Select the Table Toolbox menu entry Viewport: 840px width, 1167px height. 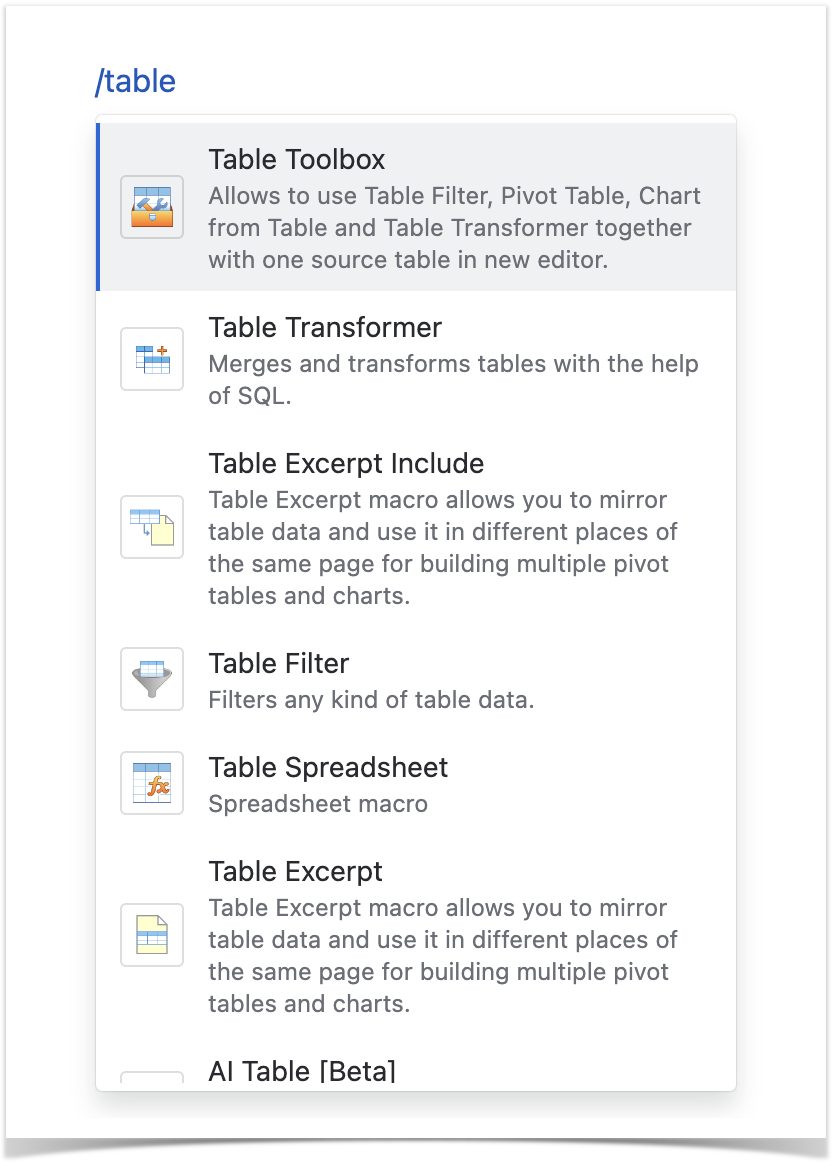click(296, 160)
